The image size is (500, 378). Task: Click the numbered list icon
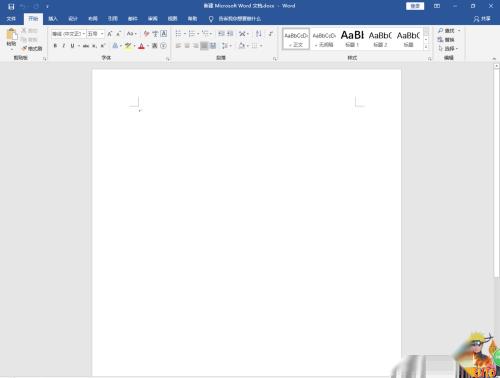click(x=192, y=34)
